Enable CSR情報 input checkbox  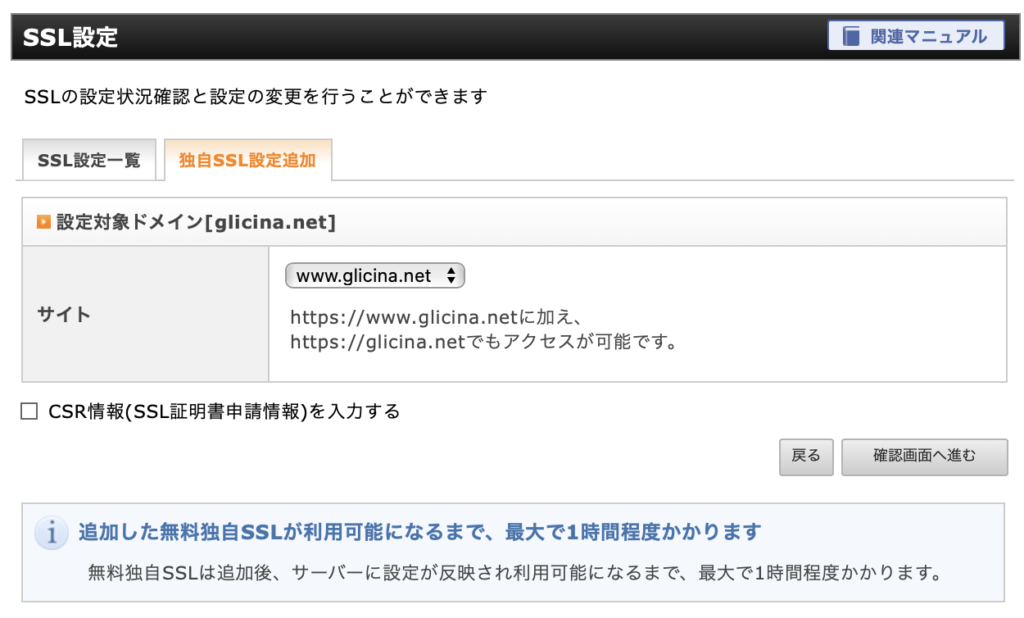(x=29, y=411)
